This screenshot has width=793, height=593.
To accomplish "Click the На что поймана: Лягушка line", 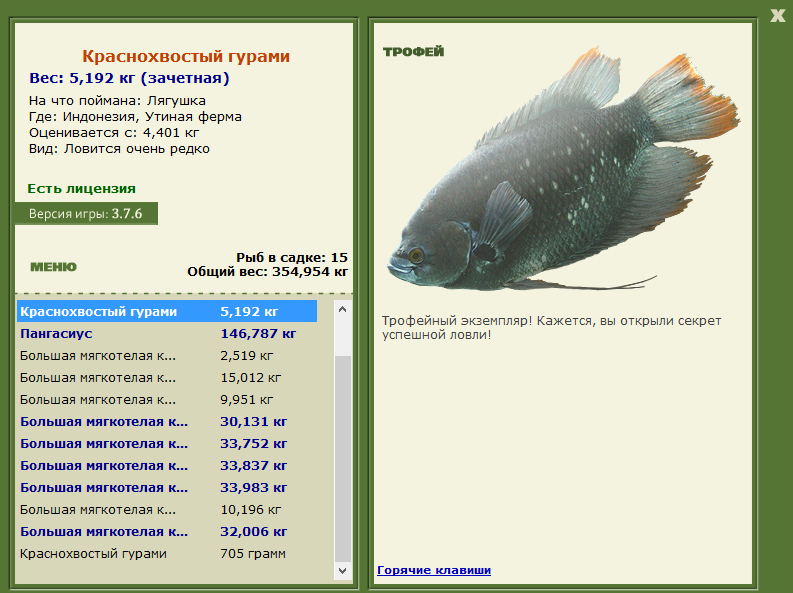I will coord(117,101).
